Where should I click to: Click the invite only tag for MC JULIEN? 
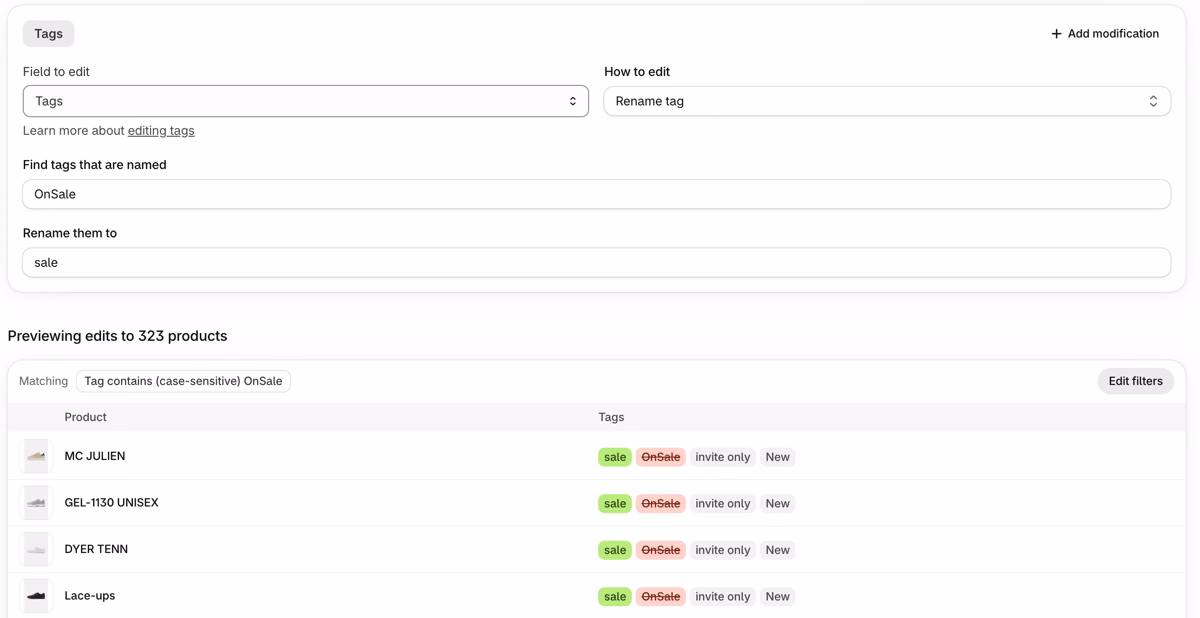pyautogui.click(x=723, y=457)
